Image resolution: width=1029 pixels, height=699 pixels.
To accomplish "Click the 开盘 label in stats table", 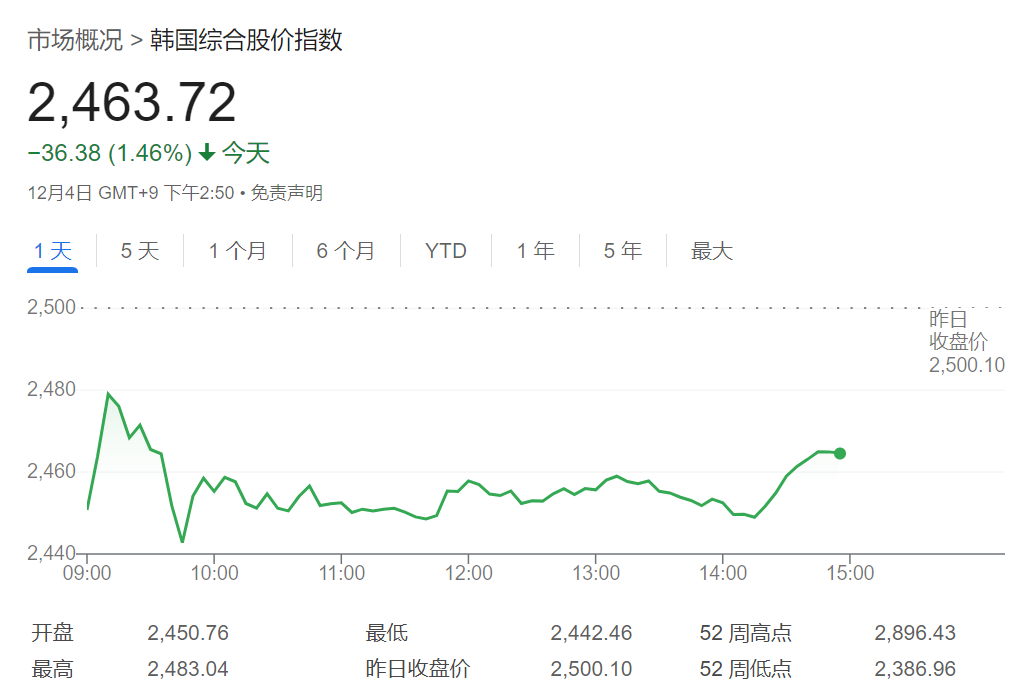I will point(52,633).
